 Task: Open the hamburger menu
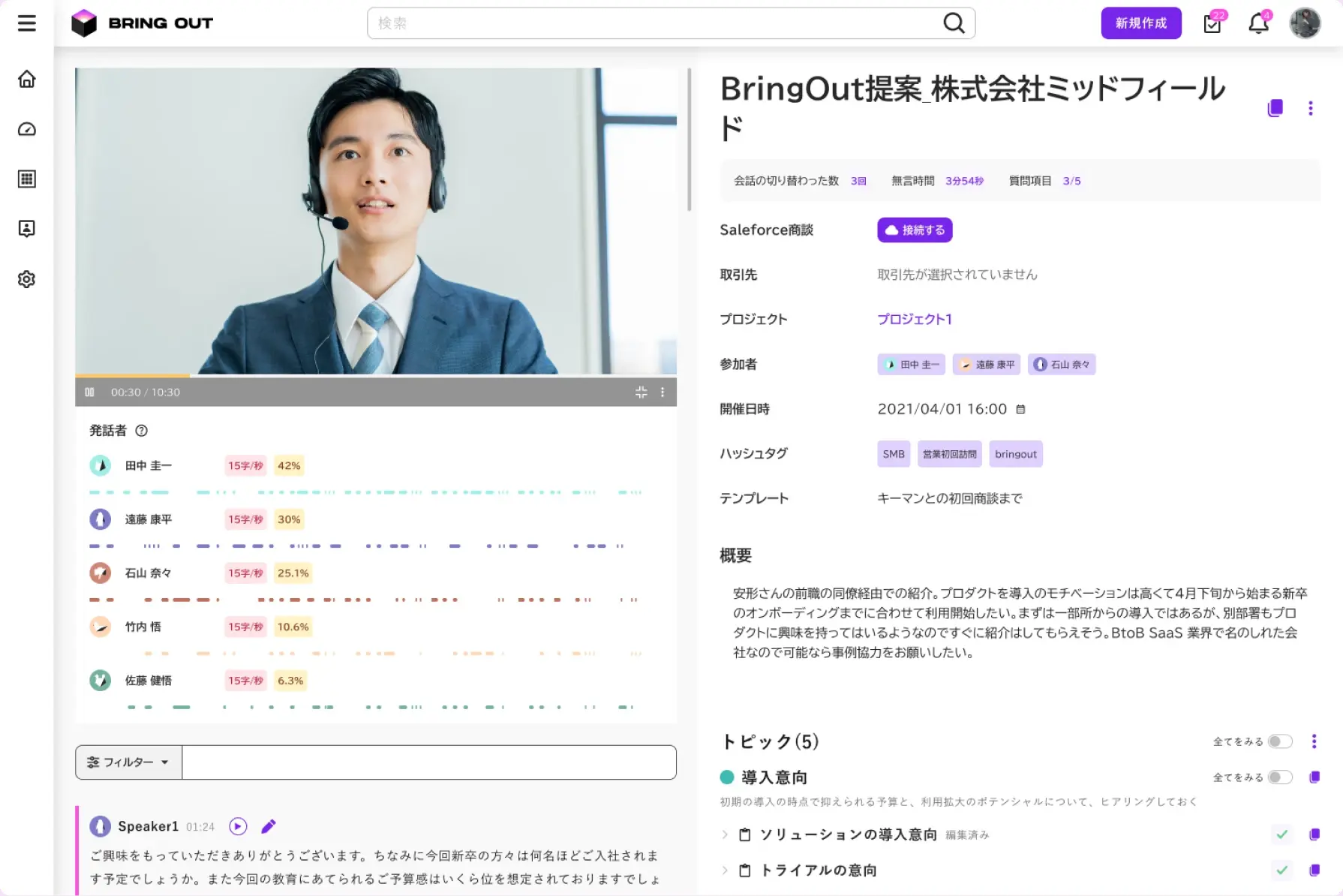pos(27,23)
